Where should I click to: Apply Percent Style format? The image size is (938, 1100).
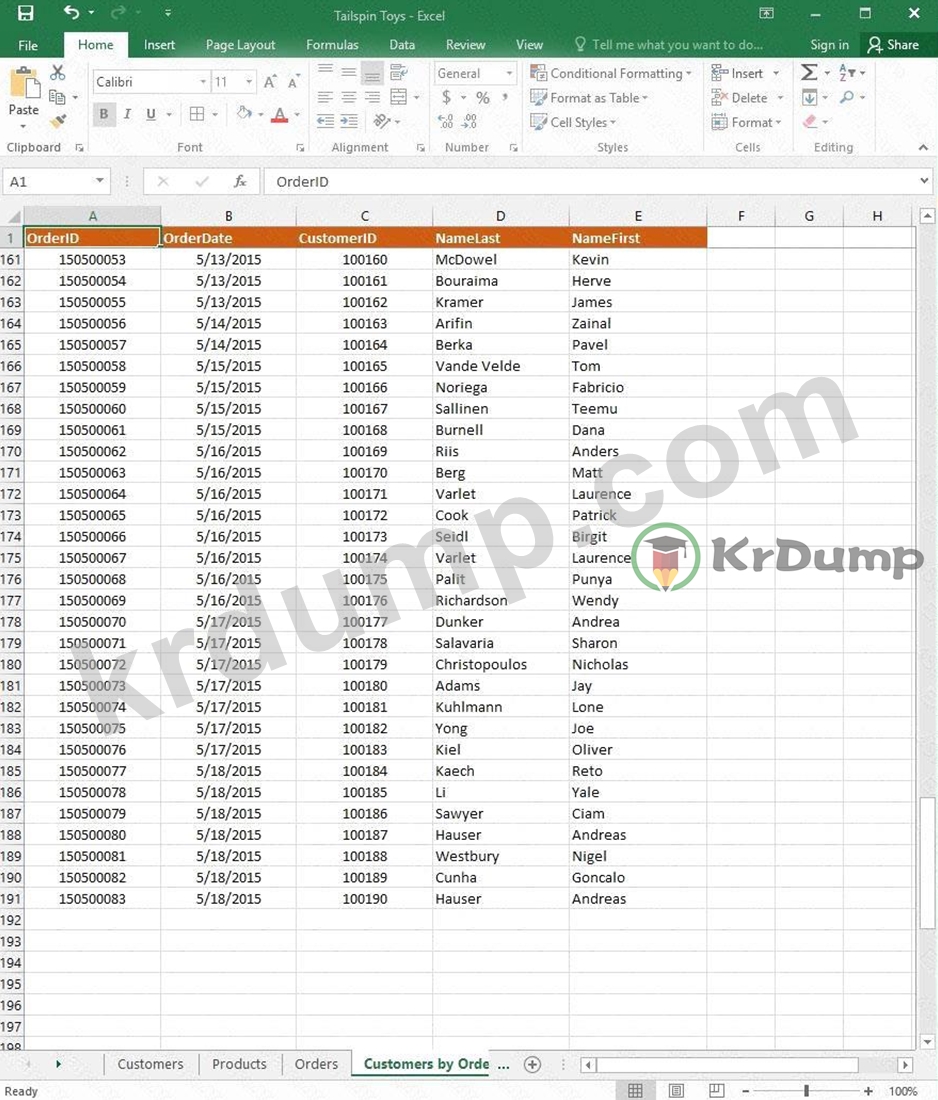pos(483,98)
